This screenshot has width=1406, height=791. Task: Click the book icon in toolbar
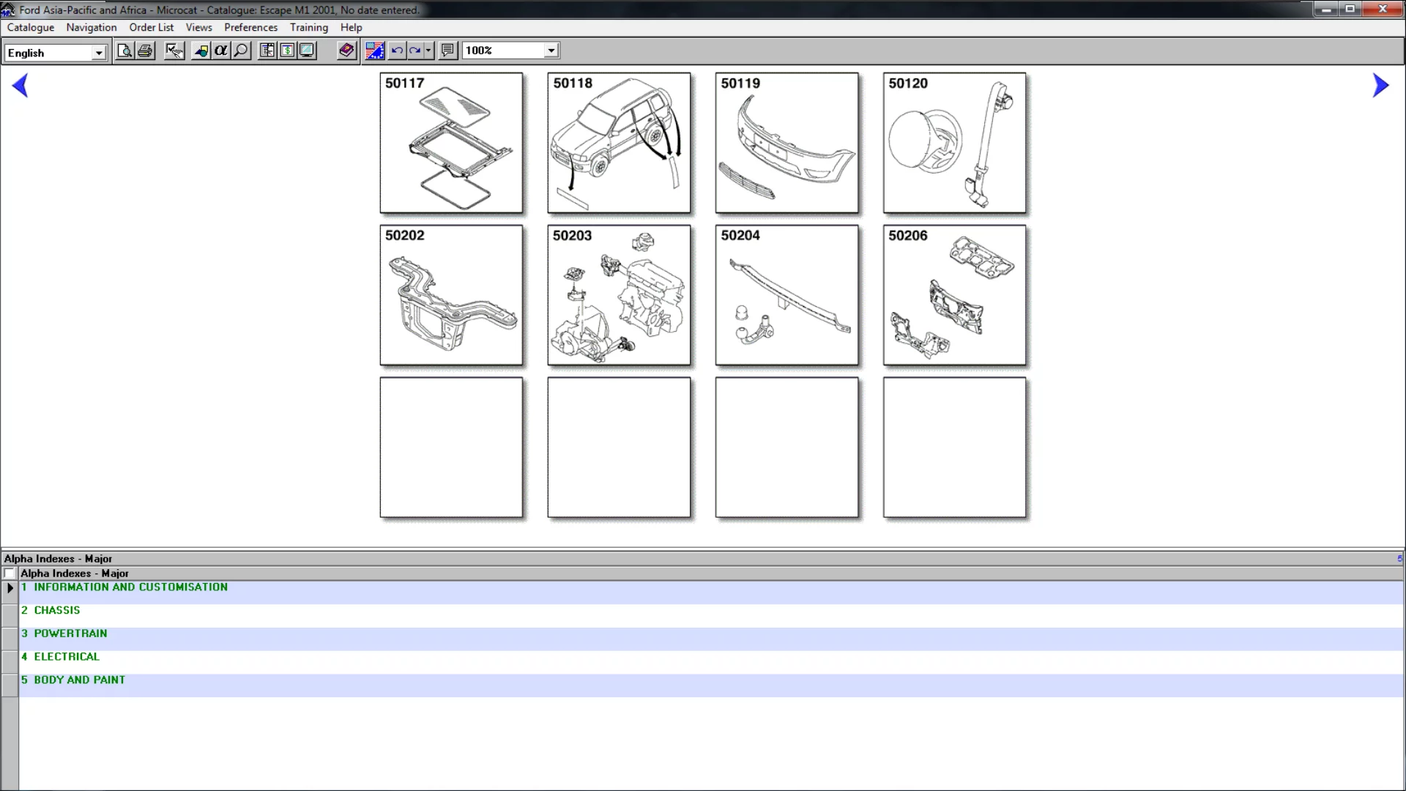click(347, 51)
